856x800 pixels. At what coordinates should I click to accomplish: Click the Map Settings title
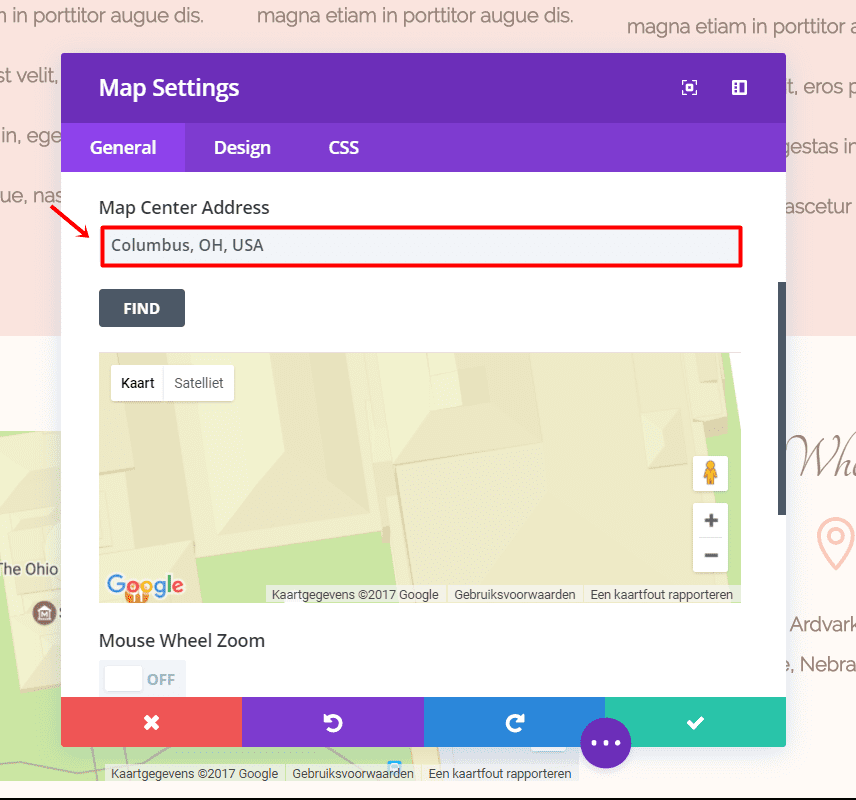169,88
